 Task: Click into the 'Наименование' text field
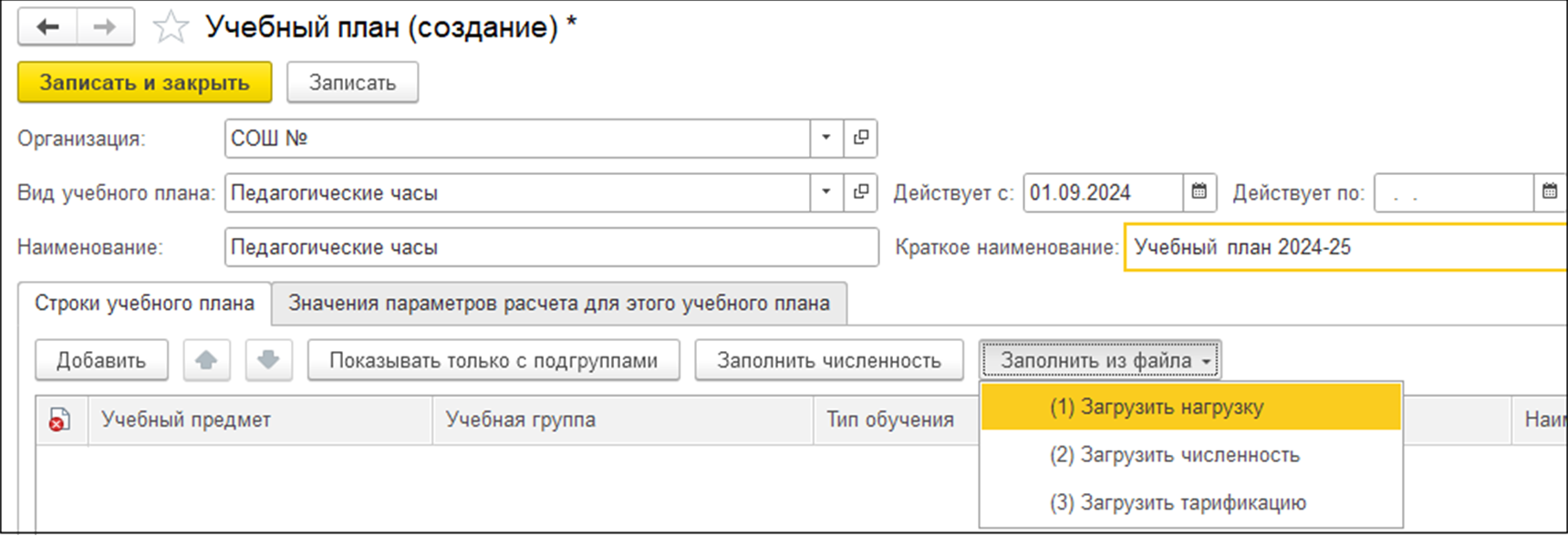point(551,247)
